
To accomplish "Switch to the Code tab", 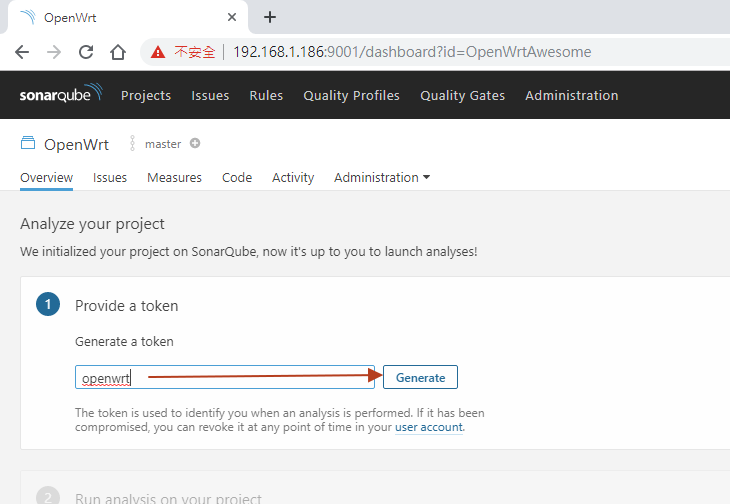I will pyautogui.click(x=237, y=178).
